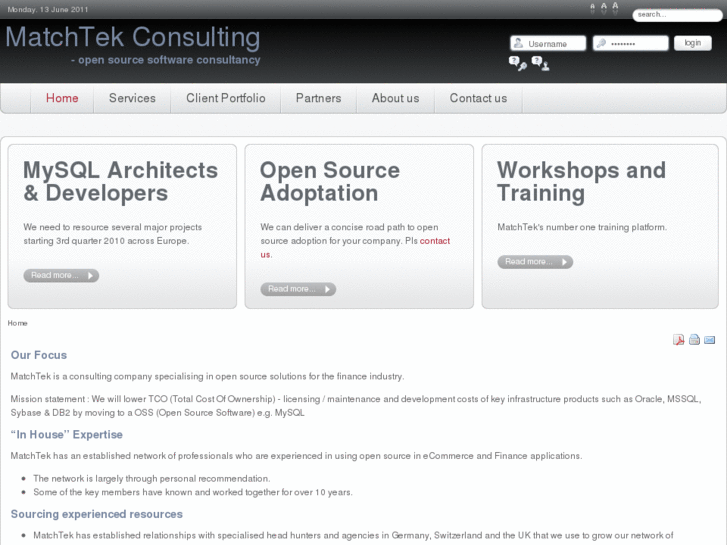Click the 'MySQL Architects & Developers' heading
The height and width of the screenshot is (545, 727).
[x=121, y=181]
